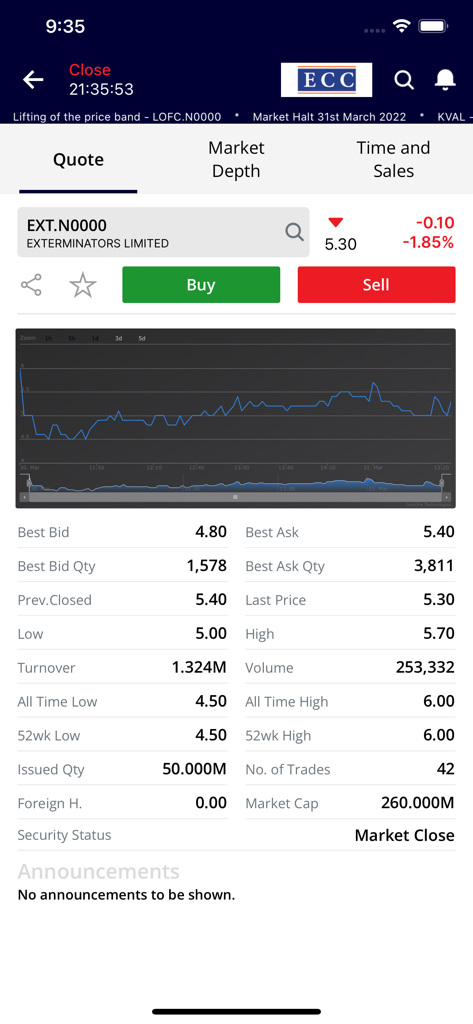Set chart zoom to 3d
Viewport: 473px width, 1024px height.
tap(118, 338)
